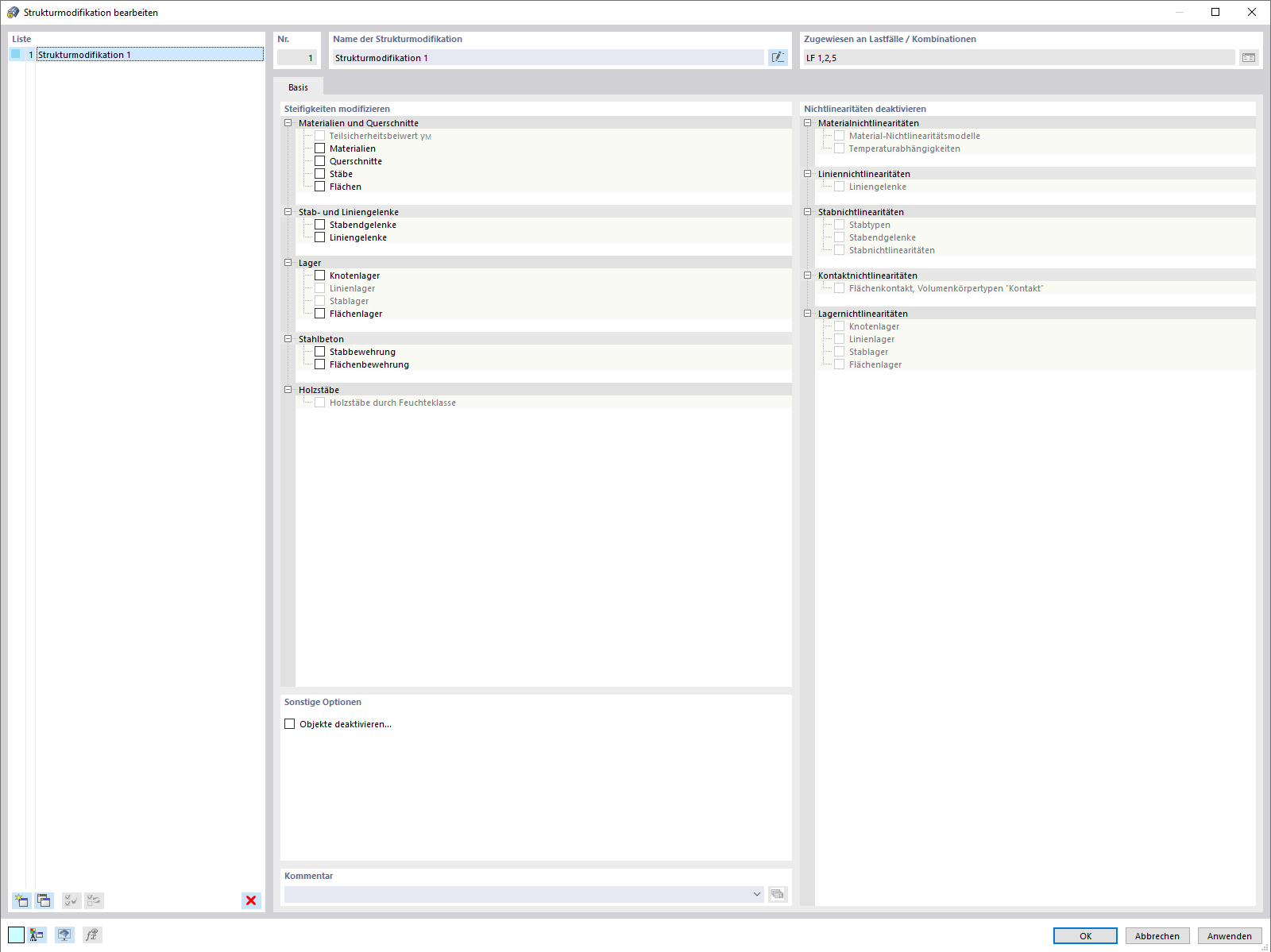
Task: Tick Liniengelenke under Stab- und Liniengelenke
Action: coord(320,237)
